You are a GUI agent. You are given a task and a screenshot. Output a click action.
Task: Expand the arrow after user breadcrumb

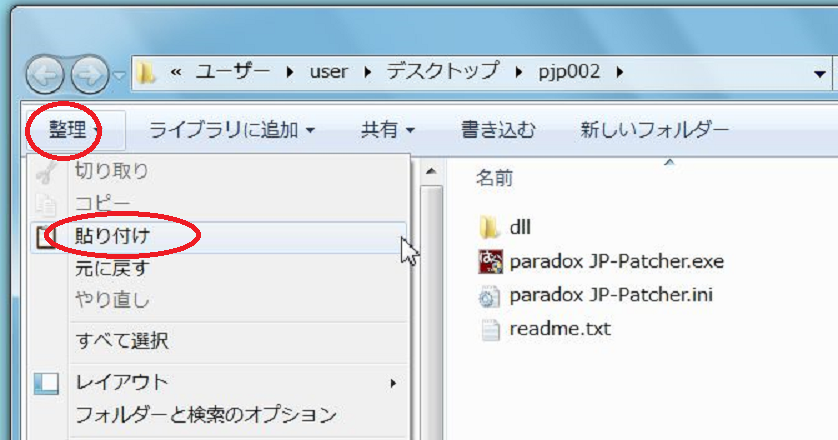pyautogui.click(x=368, y=72)
